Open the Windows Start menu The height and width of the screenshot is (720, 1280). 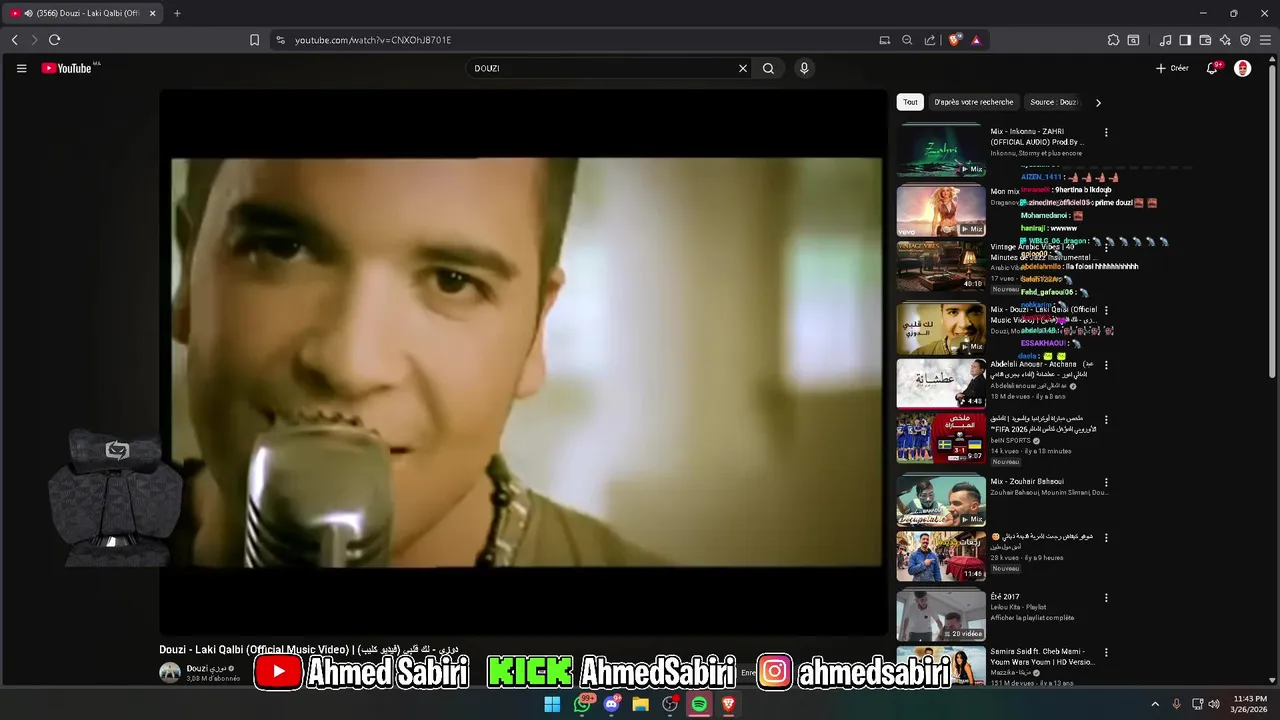[552, 704]
